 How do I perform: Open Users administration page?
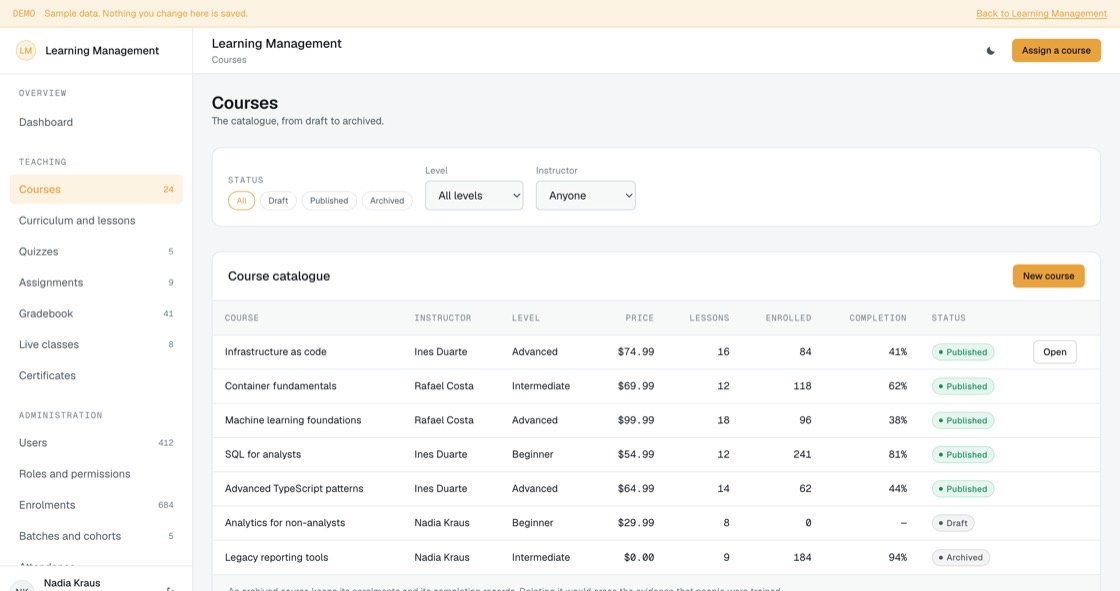[96, 442]
